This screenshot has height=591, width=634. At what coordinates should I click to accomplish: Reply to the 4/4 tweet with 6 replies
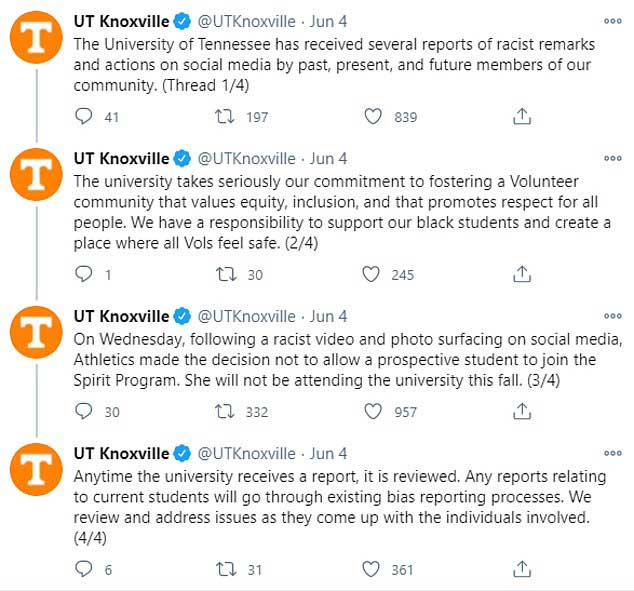point(84,569)
